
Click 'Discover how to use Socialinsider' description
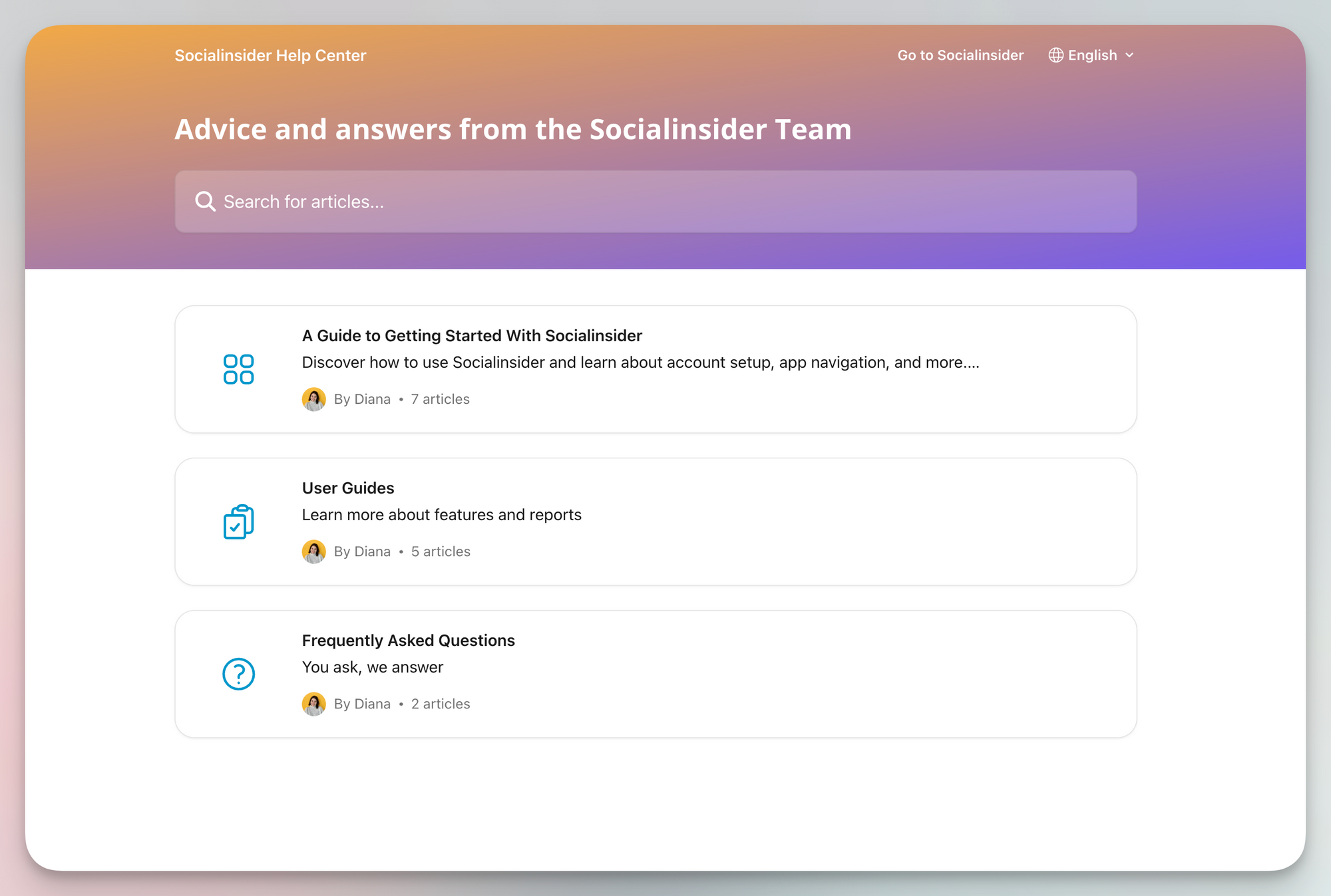pos(641,363)
